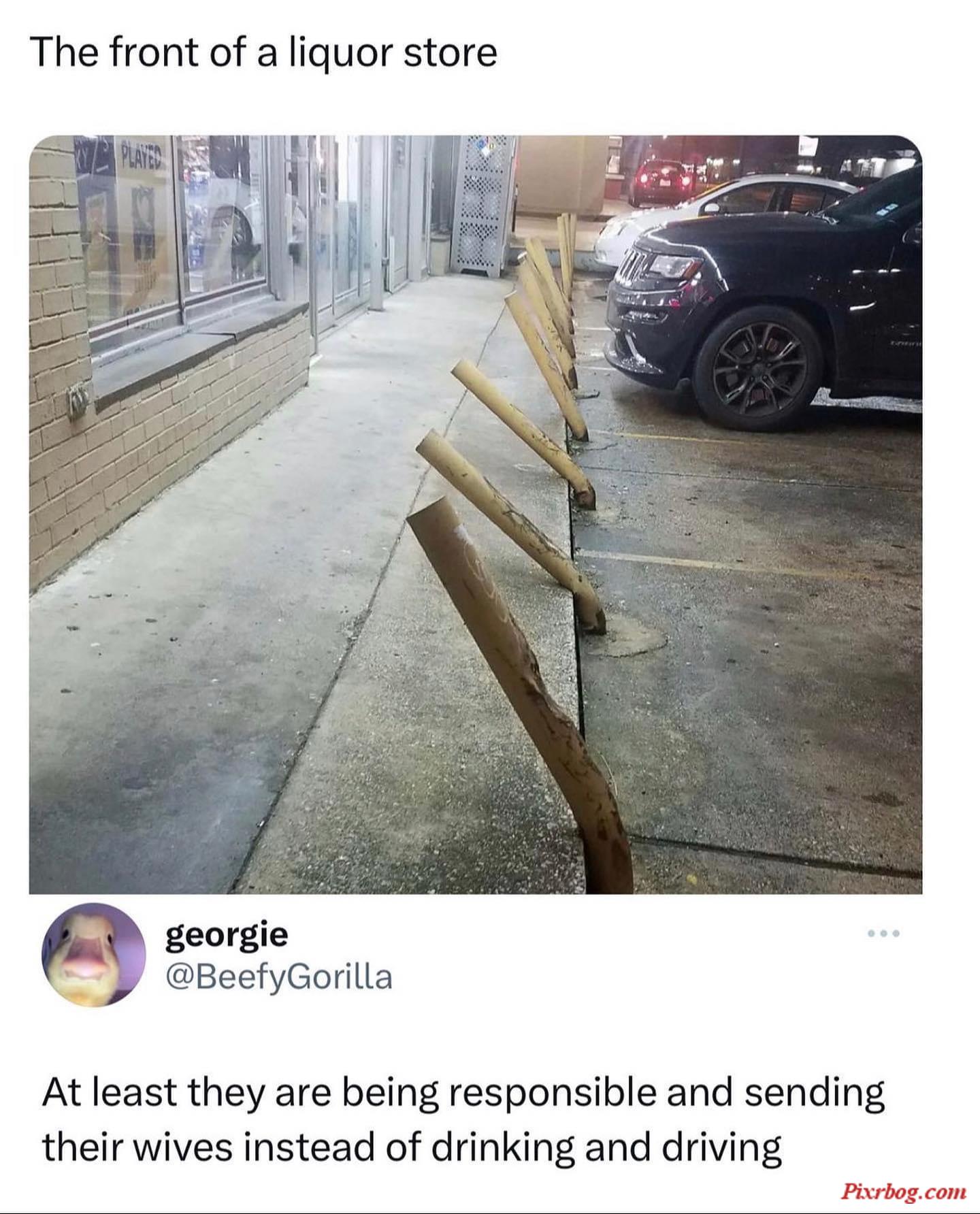Click the @BeefyGorilla handle

click(279, 977)
